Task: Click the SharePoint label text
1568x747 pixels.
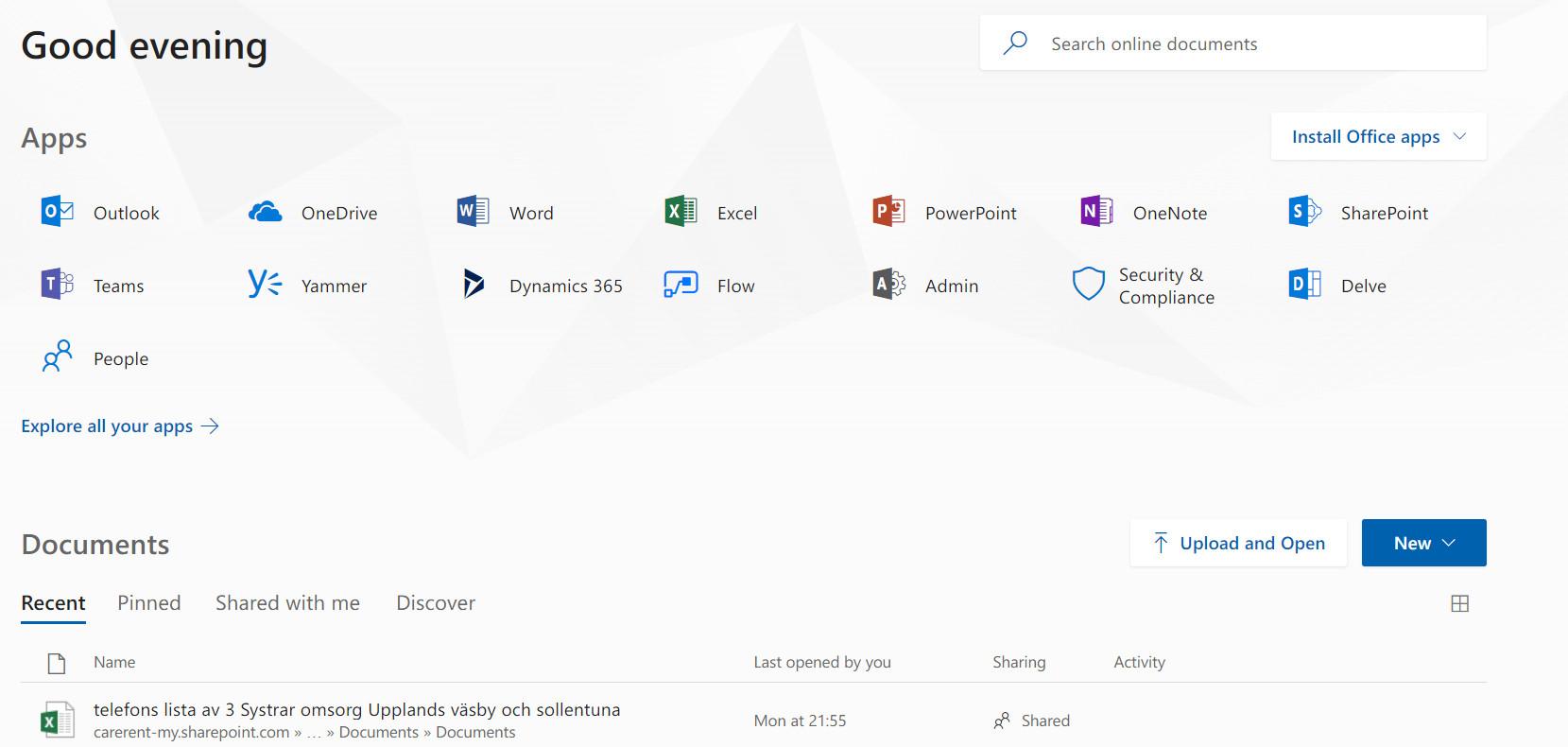Action: coord(1385,213)
